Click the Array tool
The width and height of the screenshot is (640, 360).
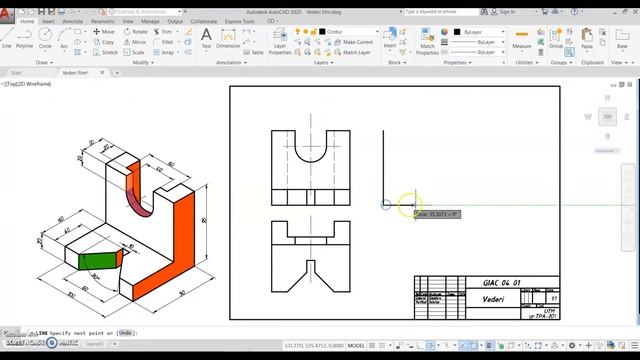coord(164,52)
